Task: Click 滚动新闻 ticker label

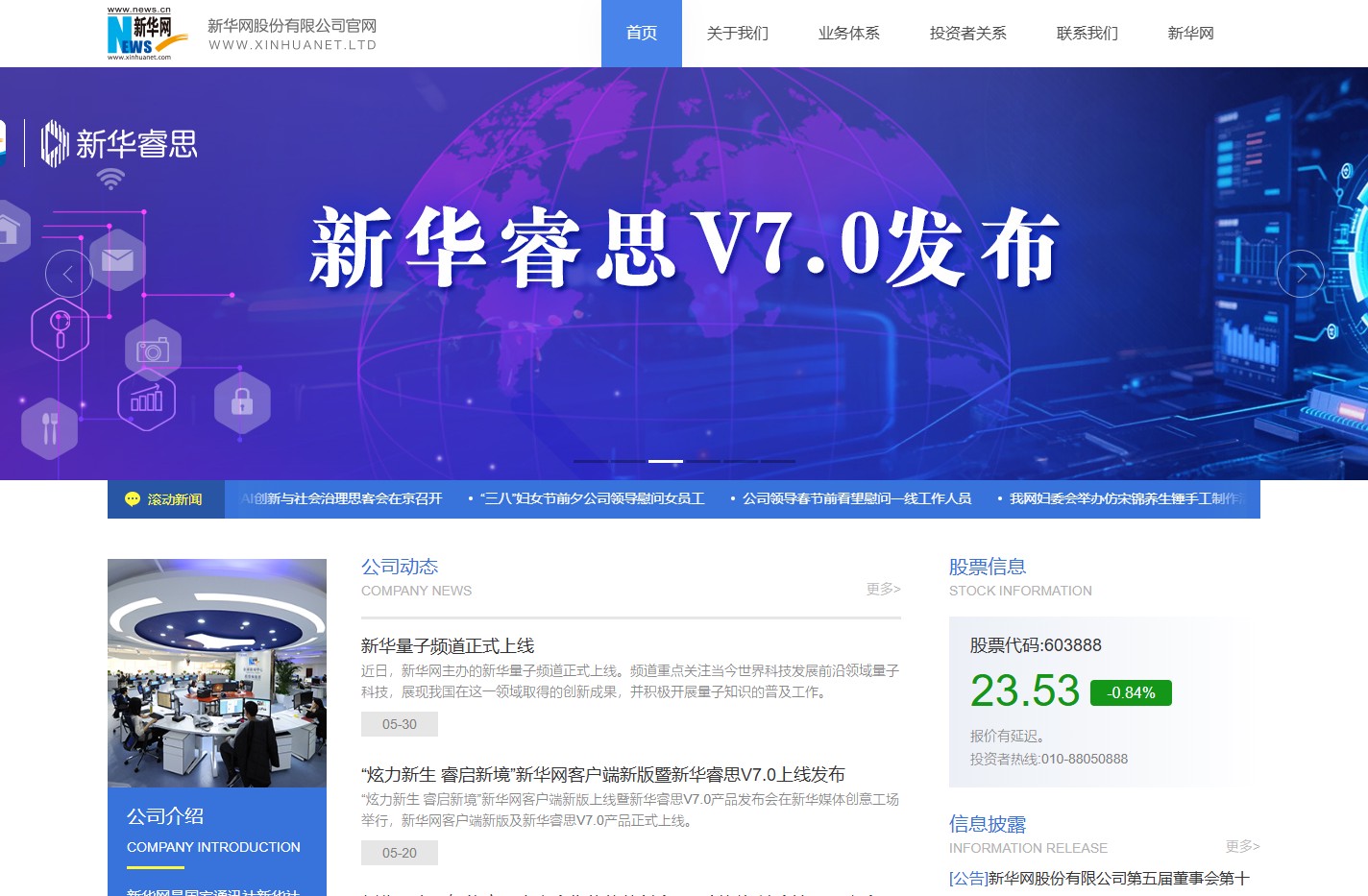Action: tap(175, 499)
